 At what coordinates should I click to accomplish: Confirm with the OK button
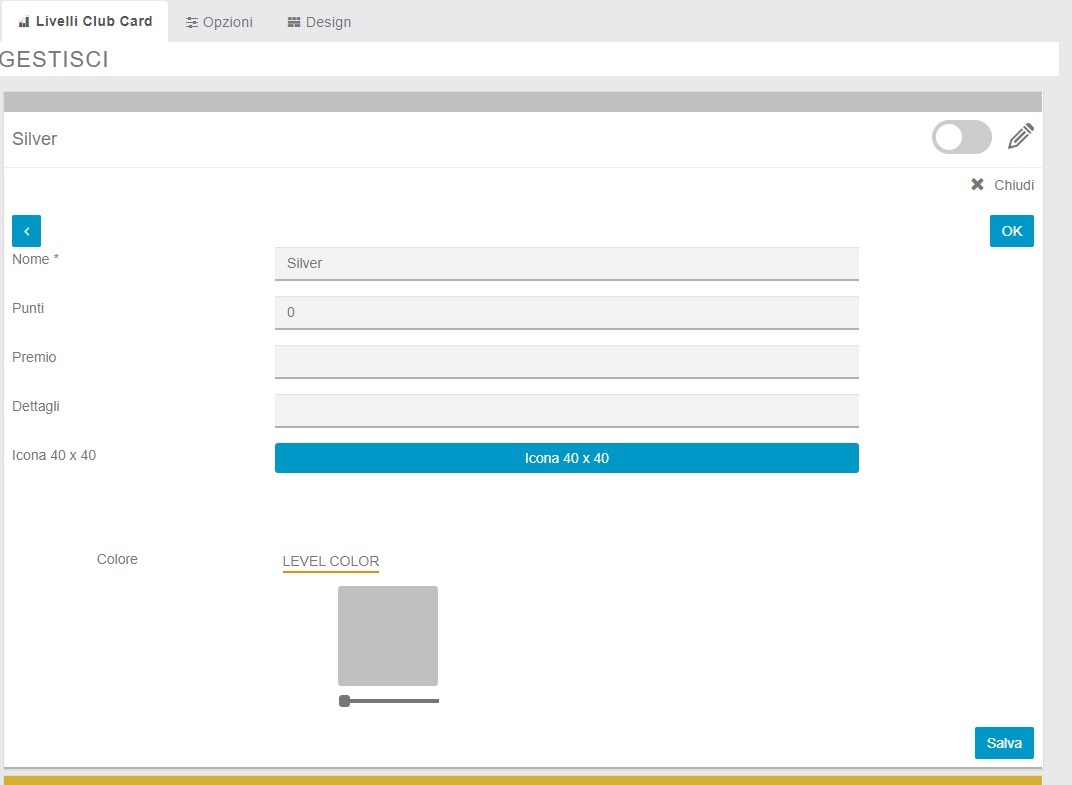1011,231
